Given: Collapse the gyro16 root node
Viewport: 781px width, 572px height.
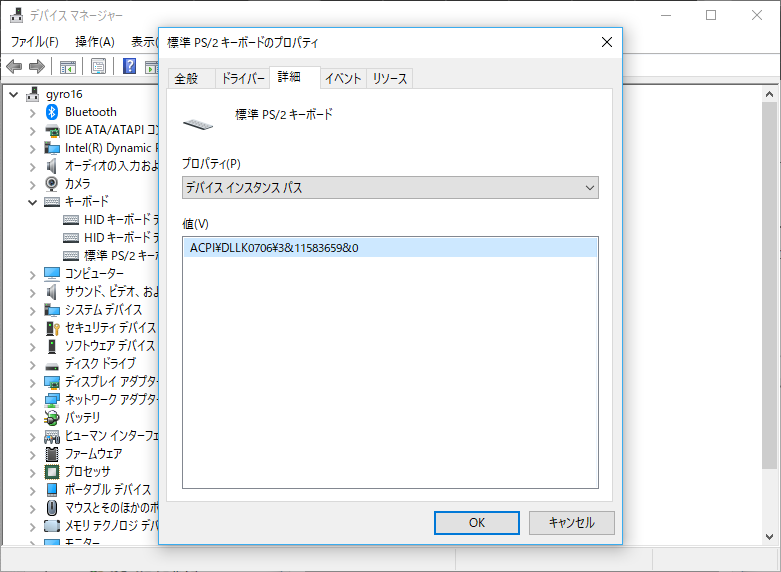Looking at the screenshot, I should 14,94.
